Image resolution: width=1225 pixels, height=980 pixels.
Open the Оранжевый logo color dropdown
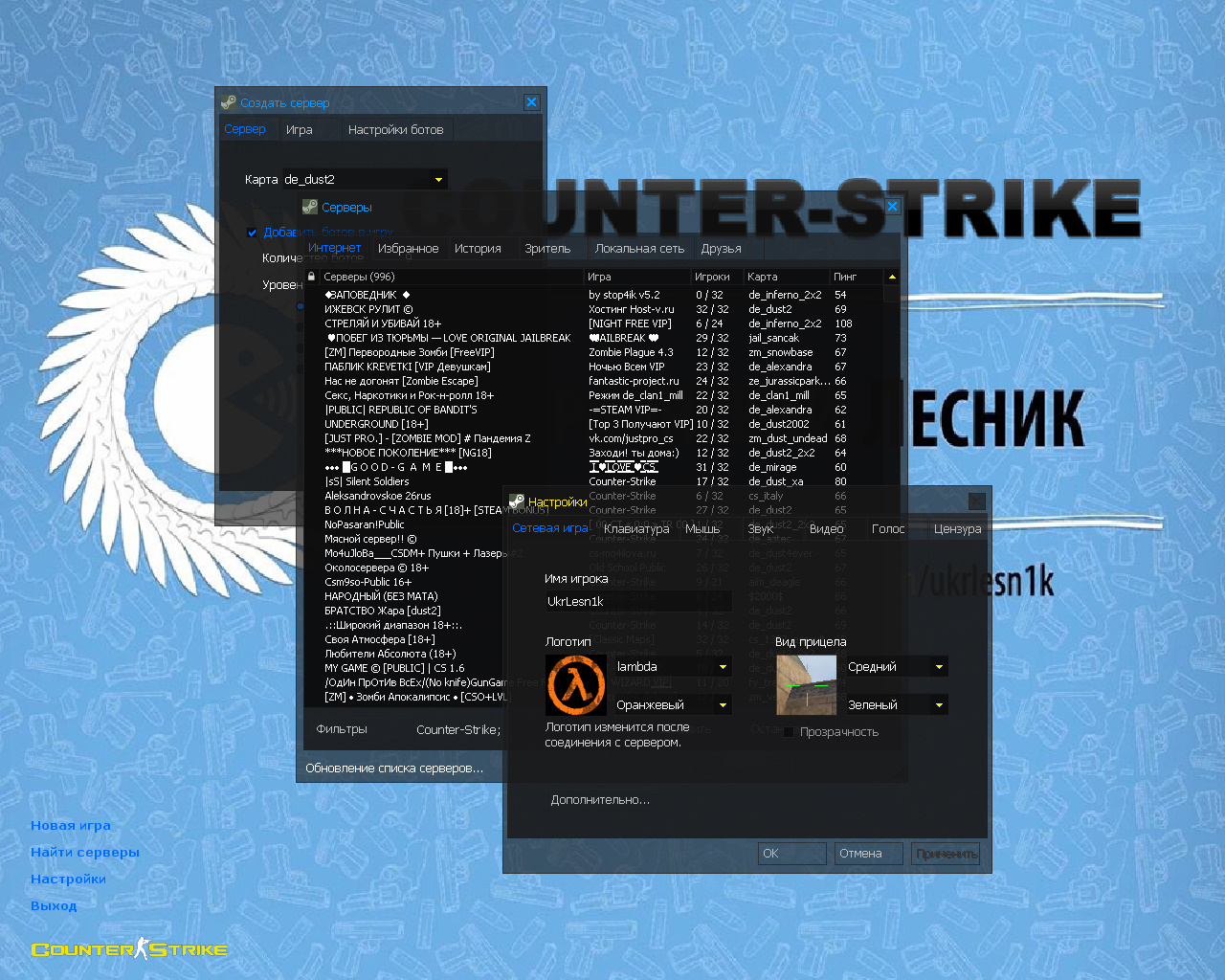coord(723,705)
